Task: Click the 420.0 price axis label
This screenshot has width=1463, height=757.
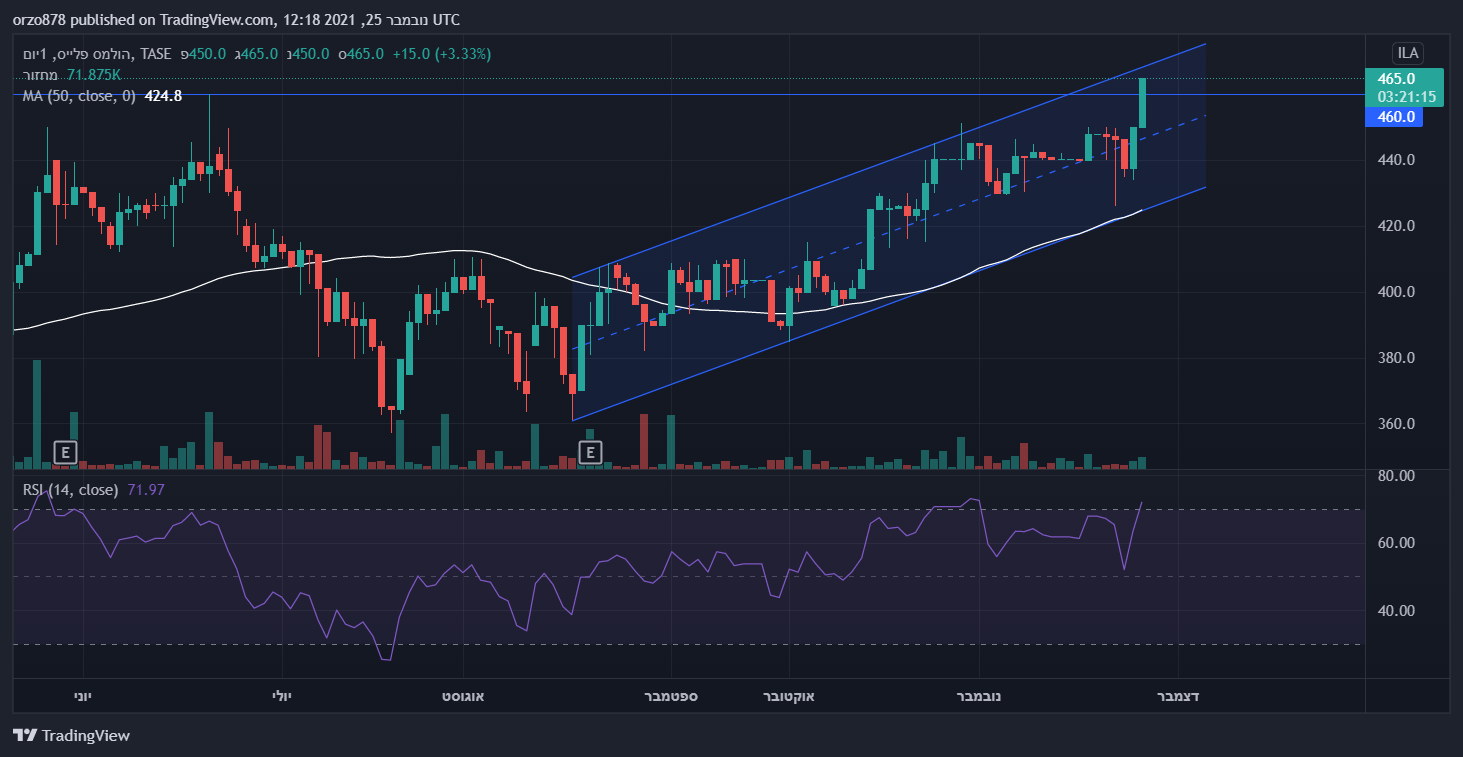Action: point(1395,226)
